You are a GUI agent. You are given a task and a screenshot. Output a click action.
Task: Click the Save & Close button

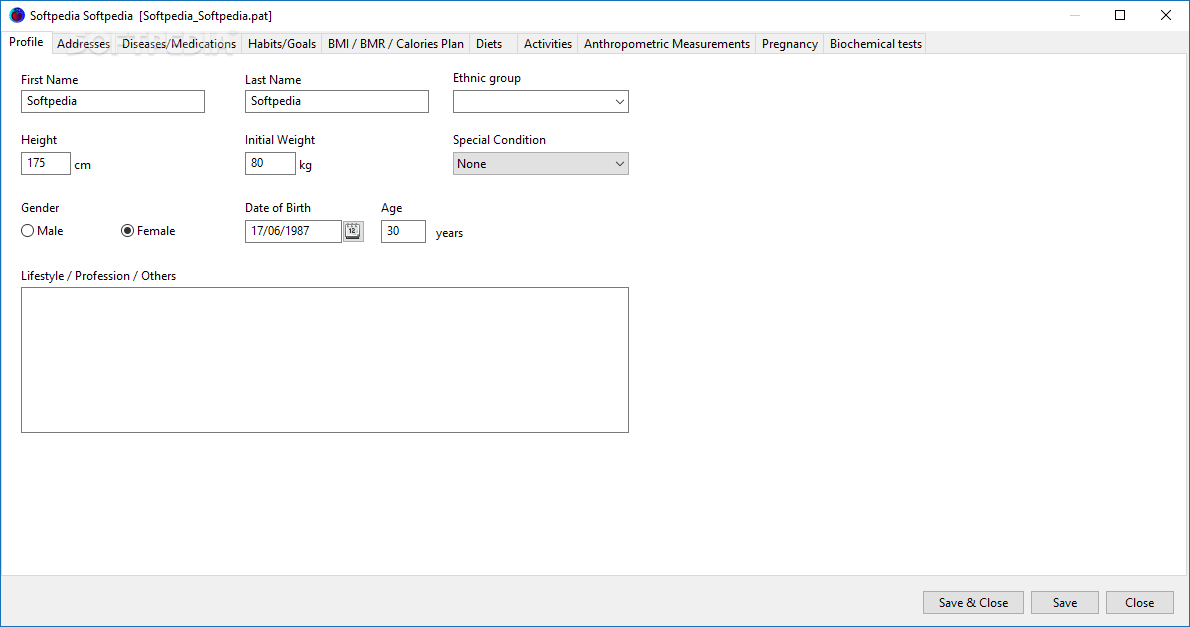click(x=973, y=603)
